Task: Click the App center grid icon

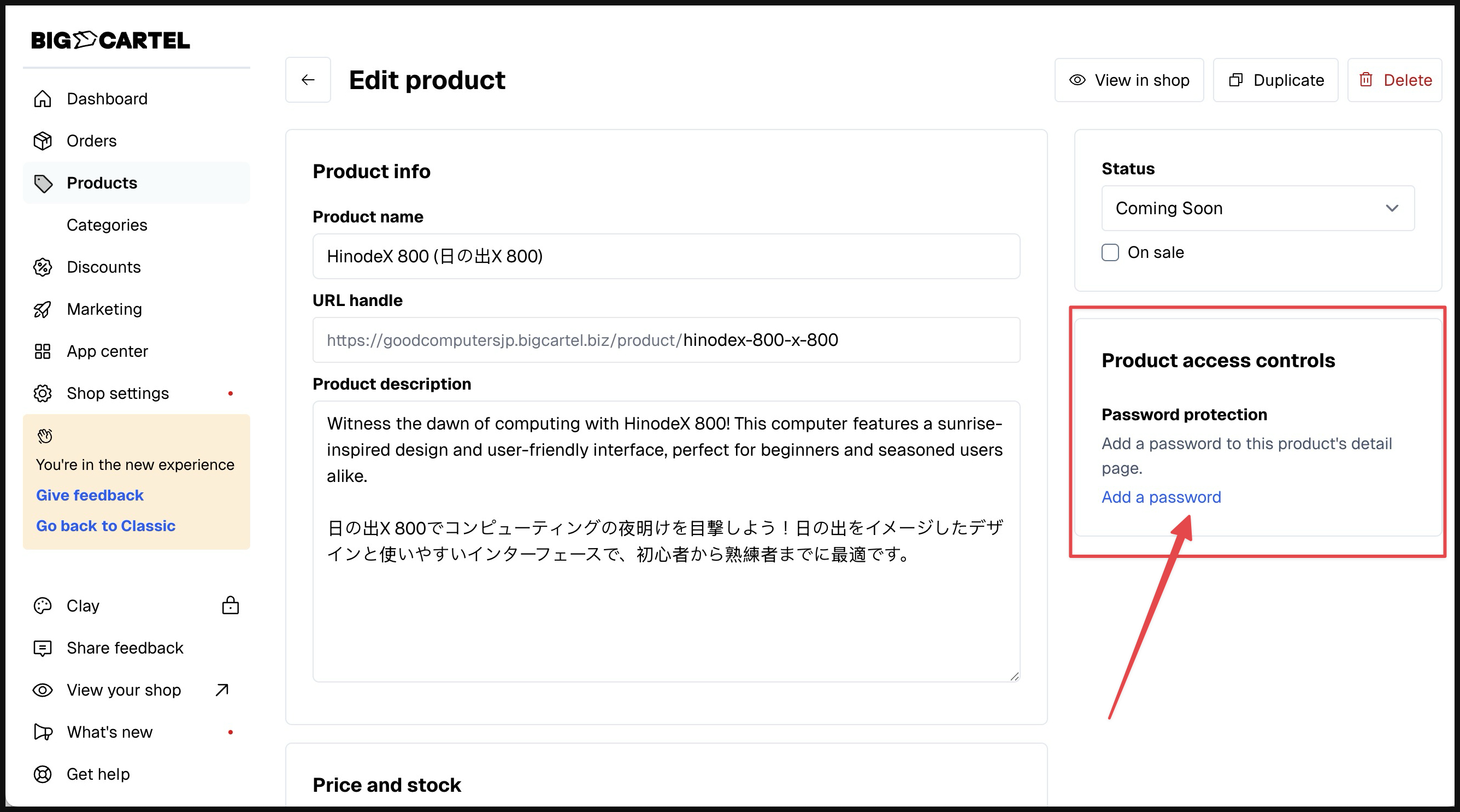Action: pyautogui.click(x=43, y=351)
